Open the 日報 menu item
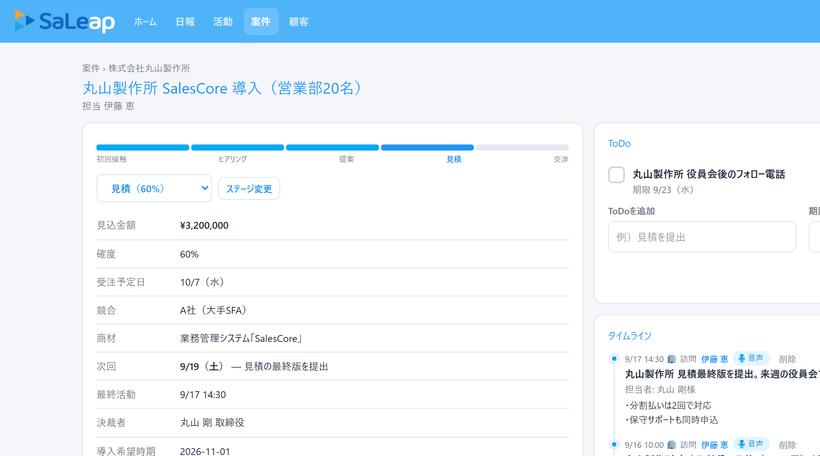Viewport: 820px width, 456px height. tap(185, 21)
